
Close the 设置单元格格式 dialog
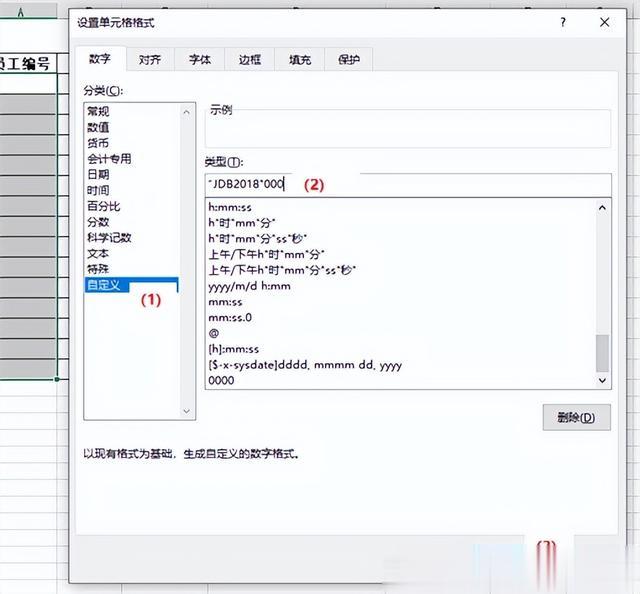pos(604,22)
